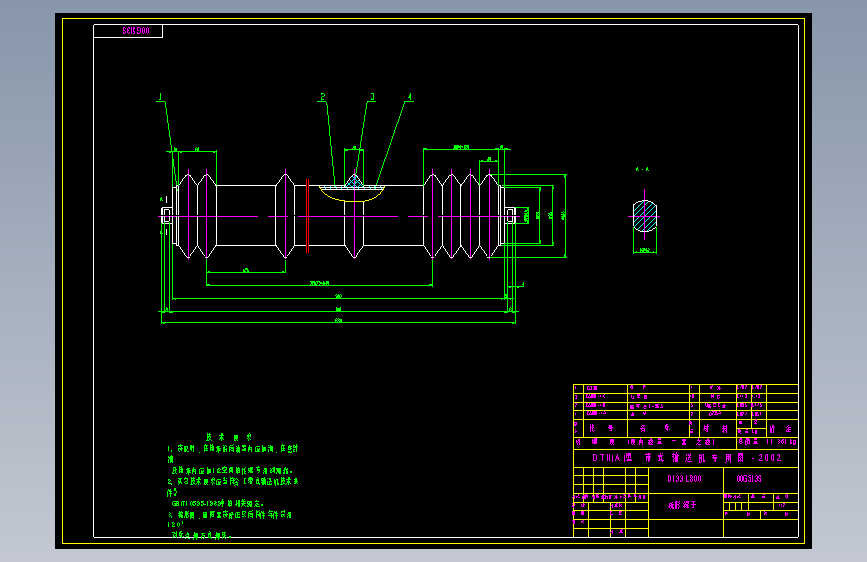Viewport: 867px width, 562px height.
Task: Click the technical note line containing 'GB/T10595-1989'
Action: coord(218,504)
